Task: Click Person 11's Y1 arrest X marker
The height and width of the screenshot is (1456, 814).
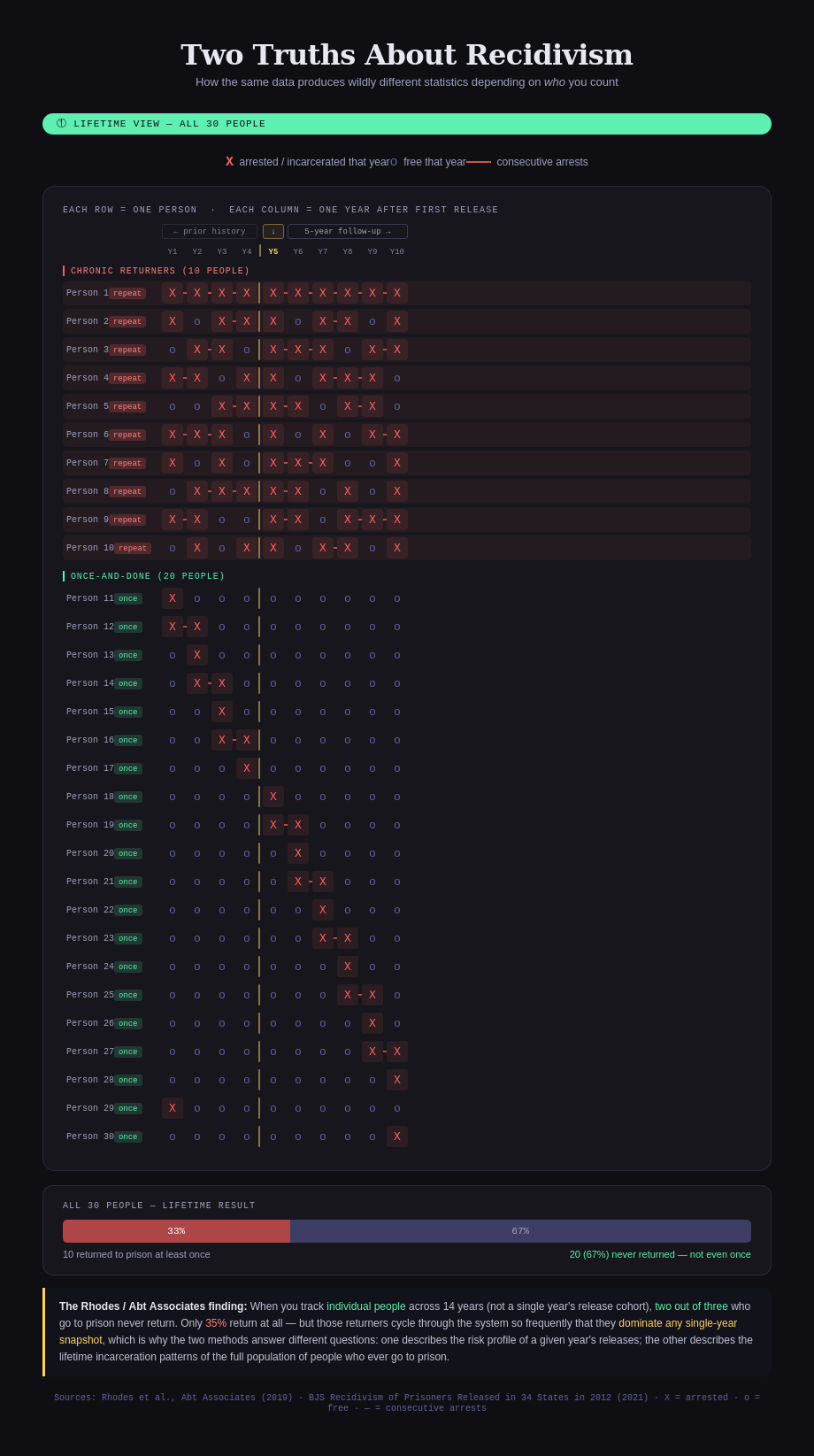Action: 173,598
